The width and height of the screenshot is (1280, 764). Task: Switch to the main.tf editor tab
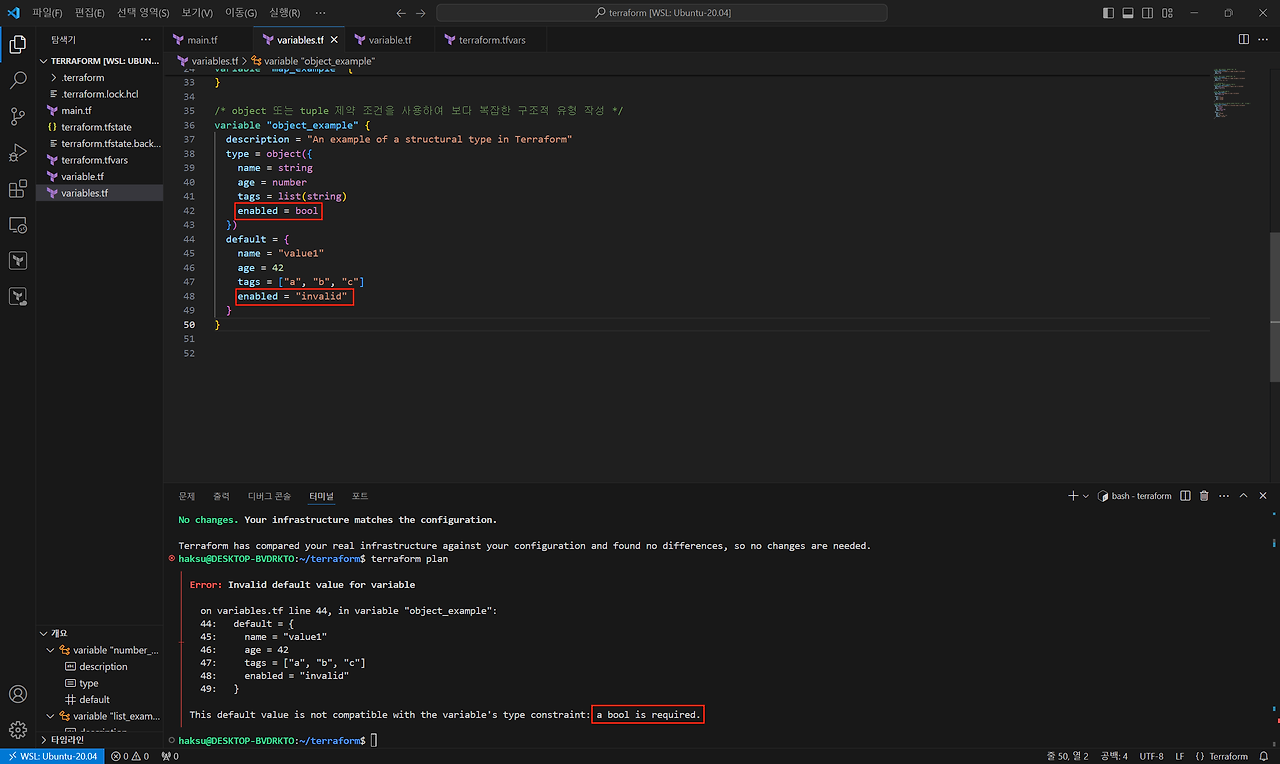(201, 40)
